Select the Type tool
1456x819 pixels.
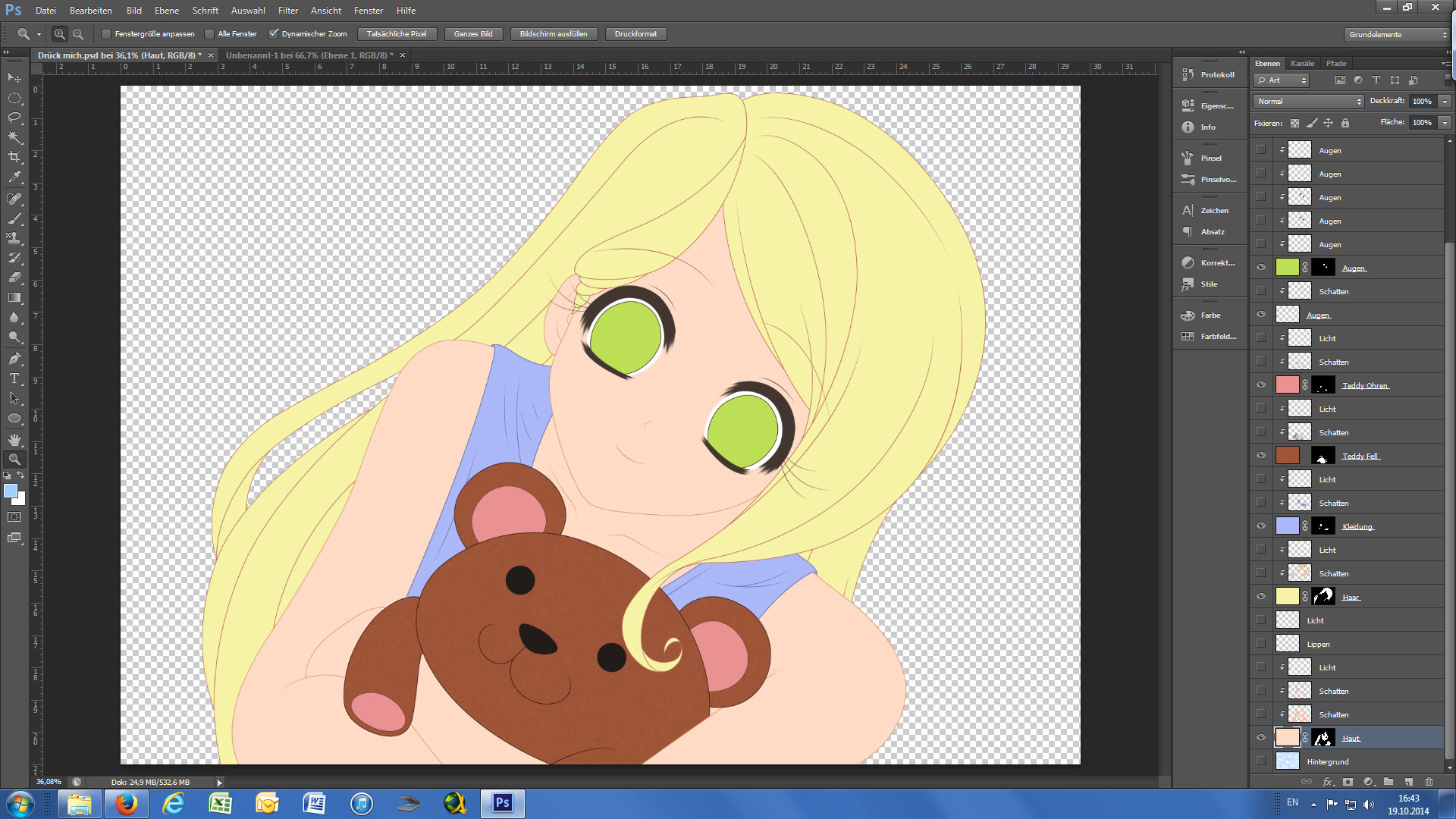pos(14,378)
